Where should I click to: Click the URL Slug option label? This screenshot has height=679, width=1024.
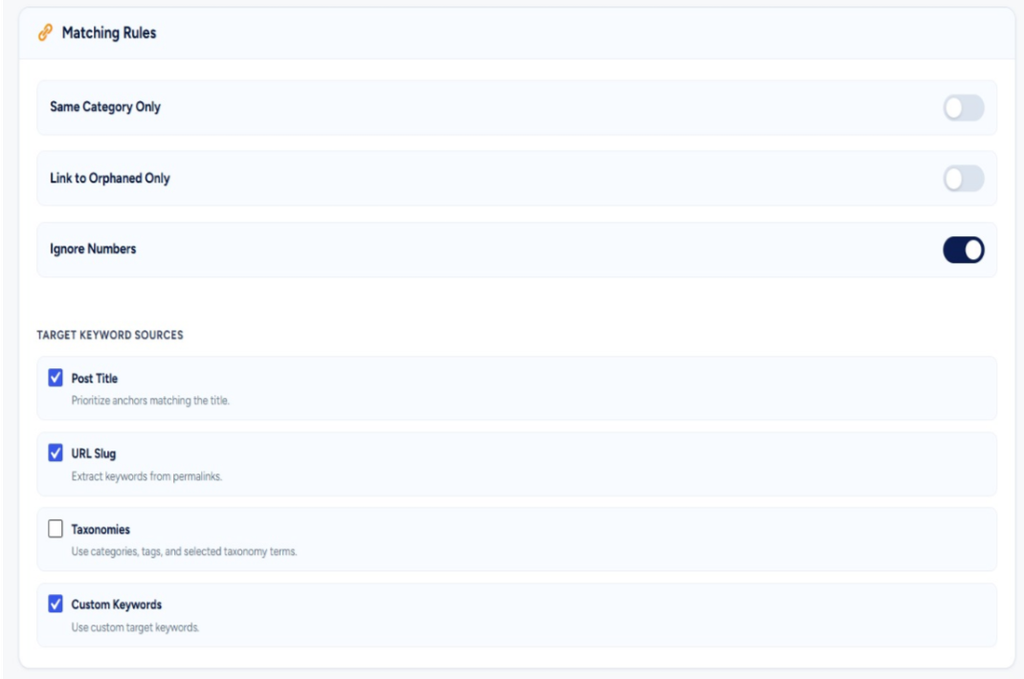(x=93, y=453)
